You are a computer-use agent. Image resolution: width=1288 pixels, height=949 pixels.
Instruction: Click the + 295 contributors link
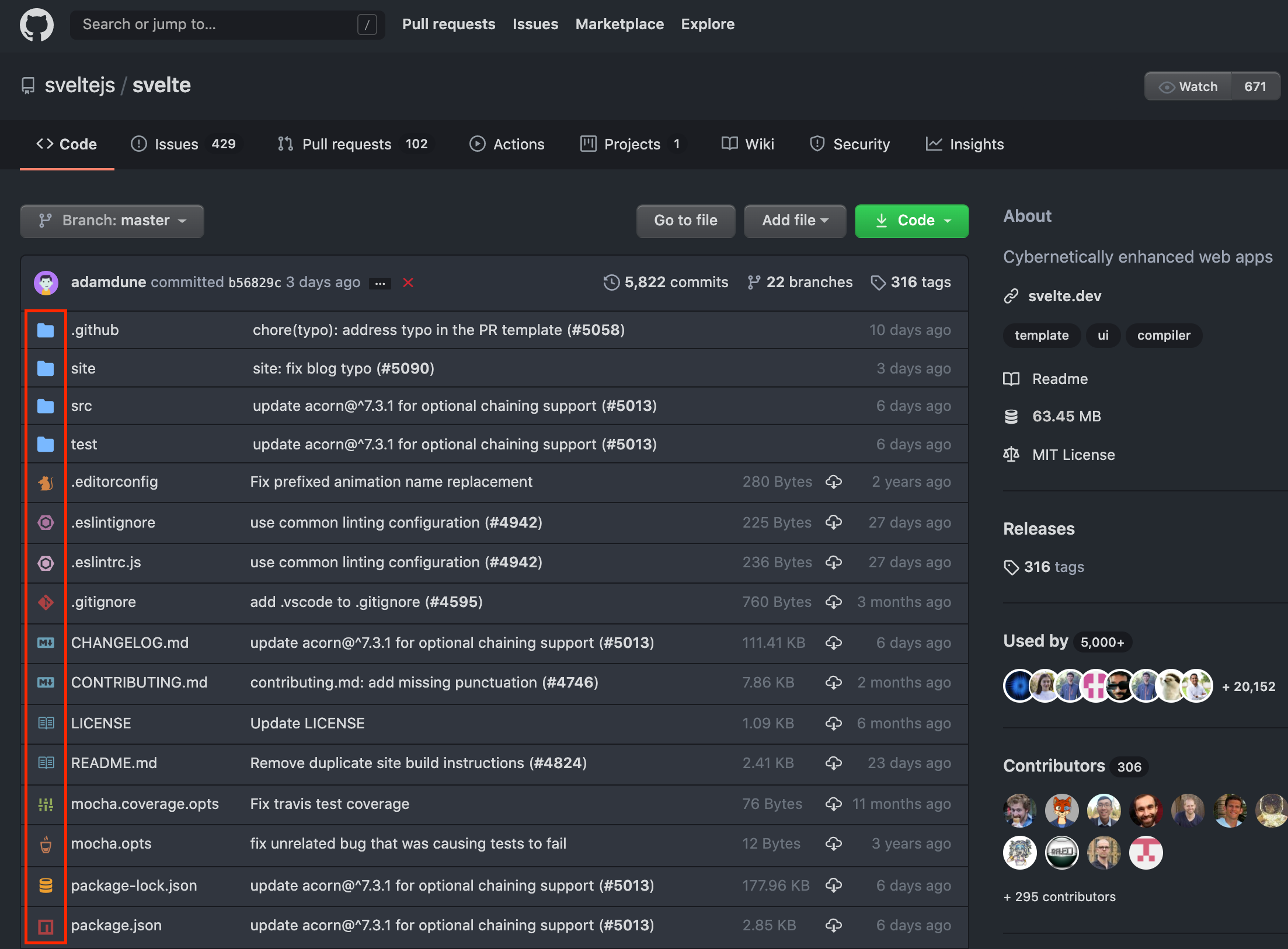pos(1059,897)
